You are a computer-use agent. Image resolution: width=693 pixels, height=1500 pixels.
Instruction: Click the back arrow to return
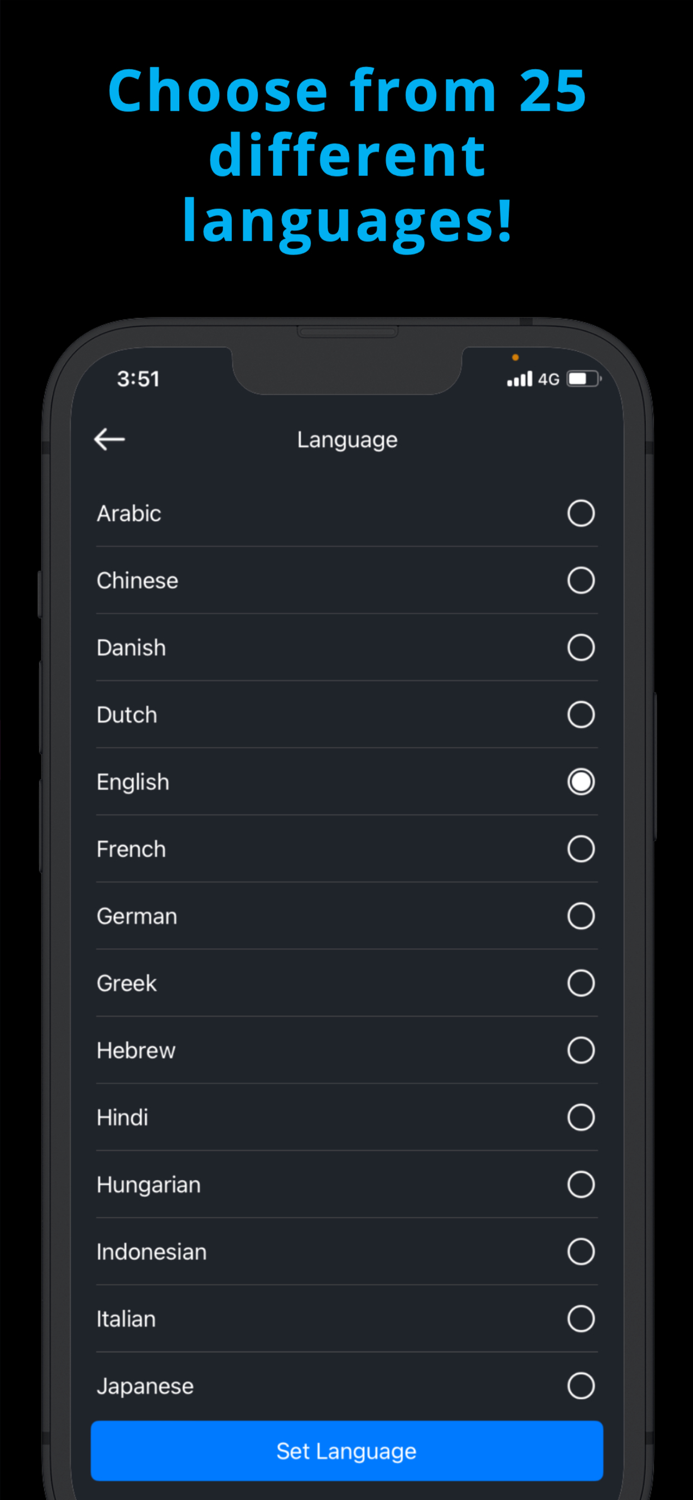point(109,439)
